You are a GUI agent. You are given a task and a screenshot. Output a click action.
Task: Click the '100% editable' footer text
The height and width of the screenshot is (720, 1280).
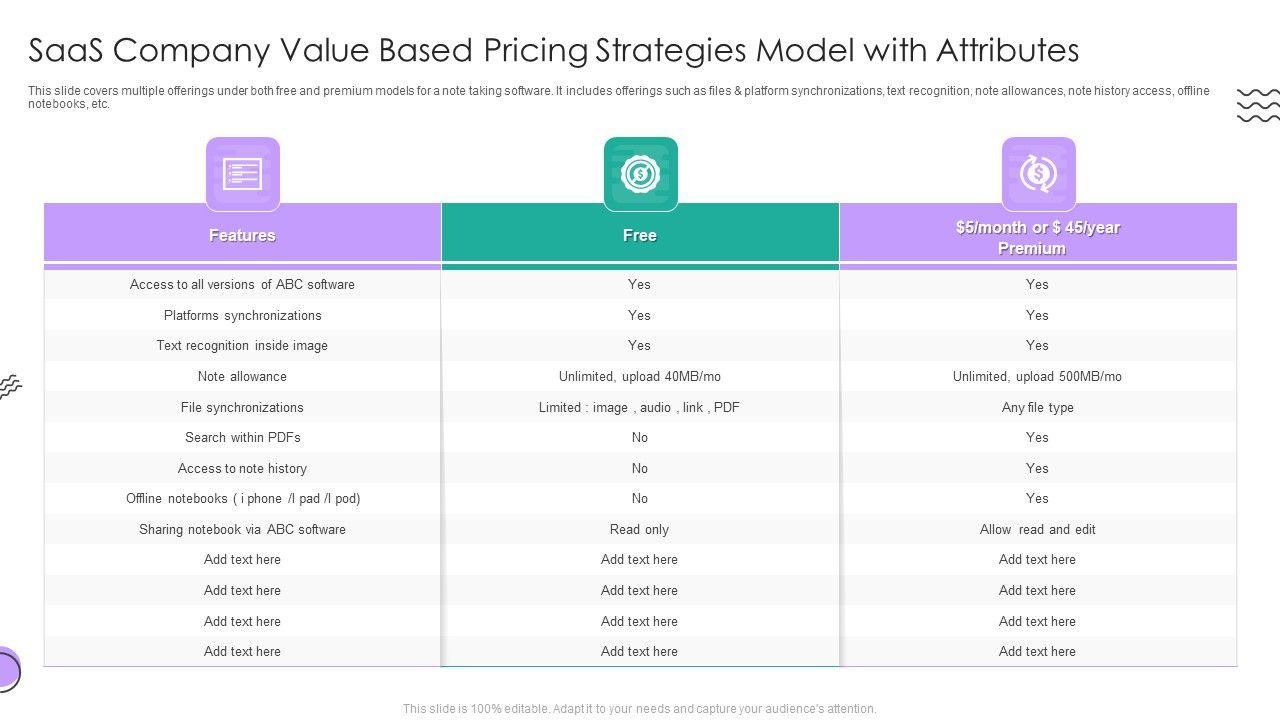(x=639, y=708)
